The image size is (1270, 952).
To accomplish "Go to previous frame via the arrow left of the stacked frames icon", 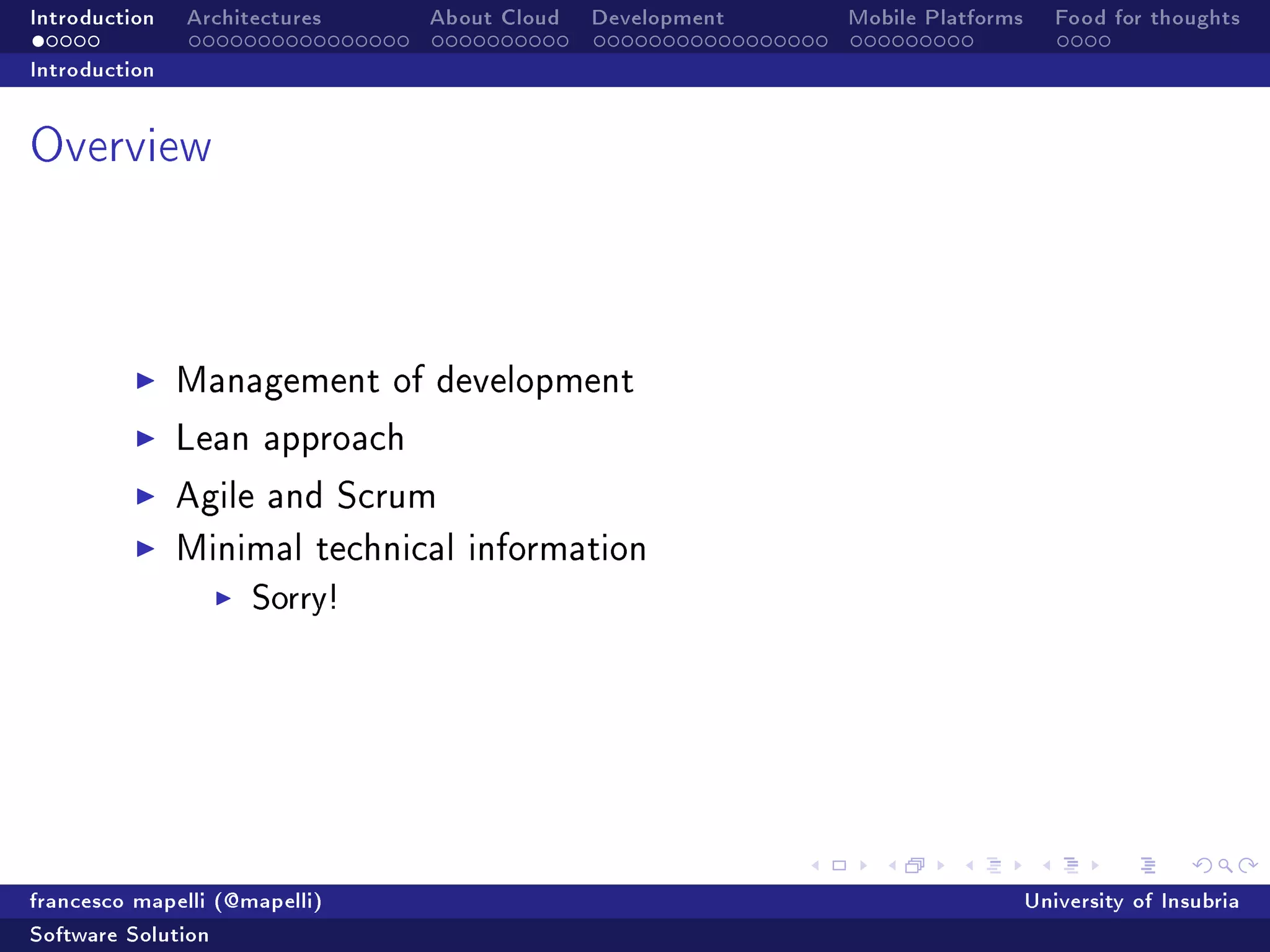I will (892, 865).
